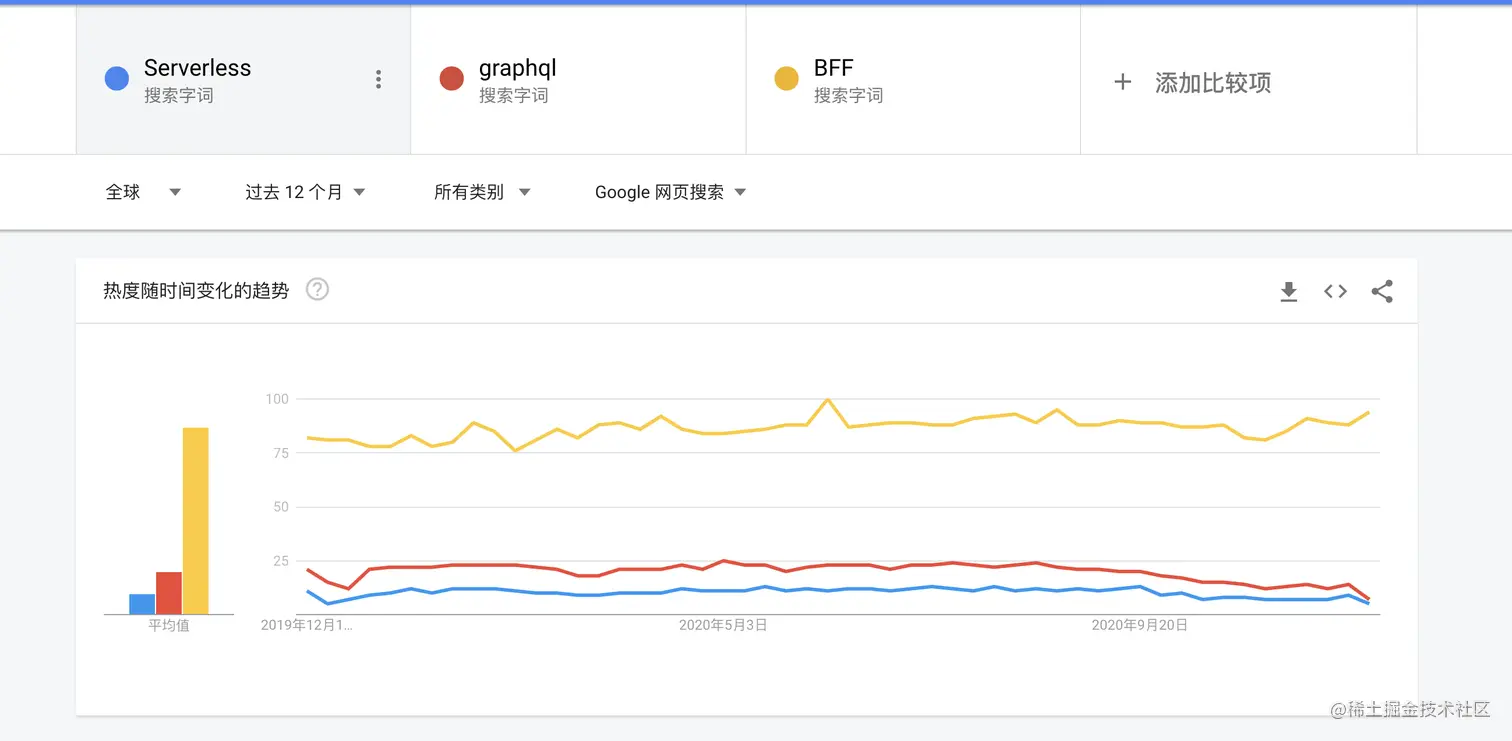This screenshot has width=1512, height=741.
Task: Download the trend chart as CSV
Action: 1289,292
